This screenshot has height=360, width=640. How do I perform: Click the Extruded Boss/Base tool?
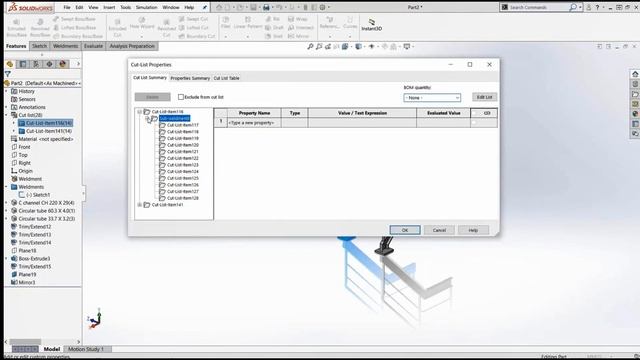pyautogui.click(x=16, y=27)
